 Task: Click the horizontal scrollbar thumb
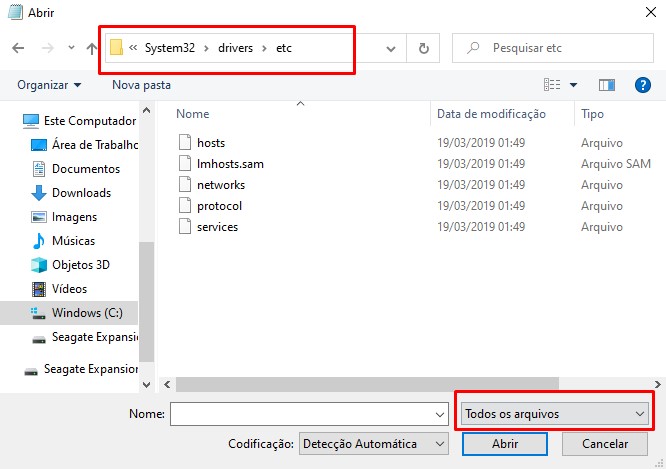(367, 384)
